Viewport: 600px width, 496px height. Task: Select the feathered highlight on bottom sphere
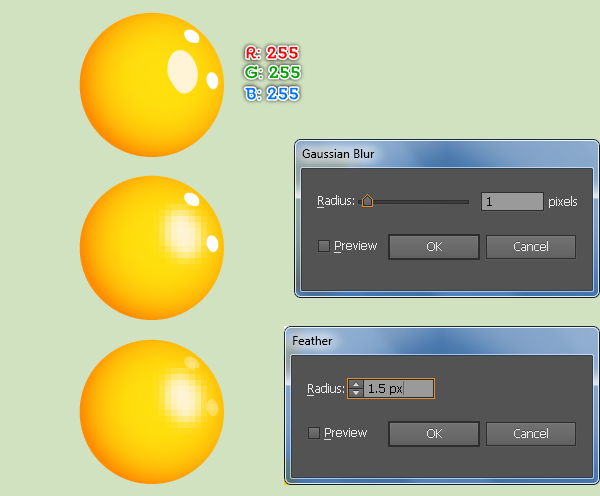click(x=183, y=396)
